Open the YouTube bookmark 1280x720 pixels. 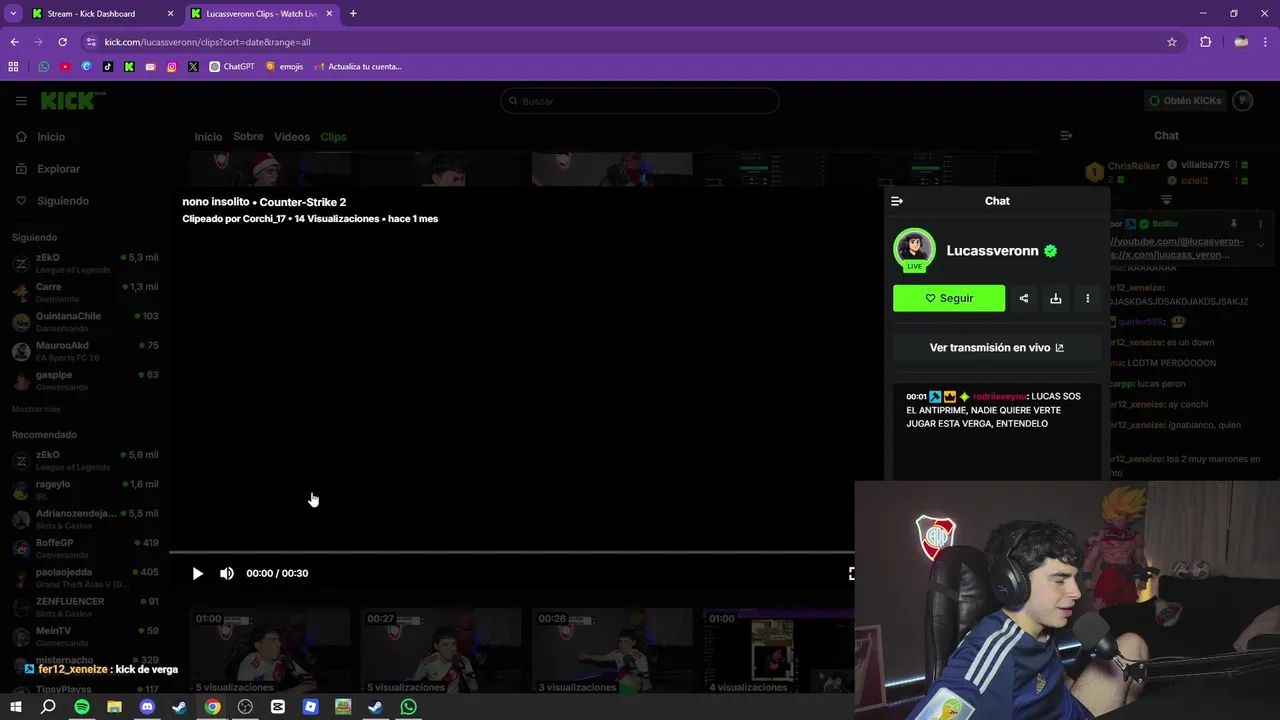pos(65,67)
